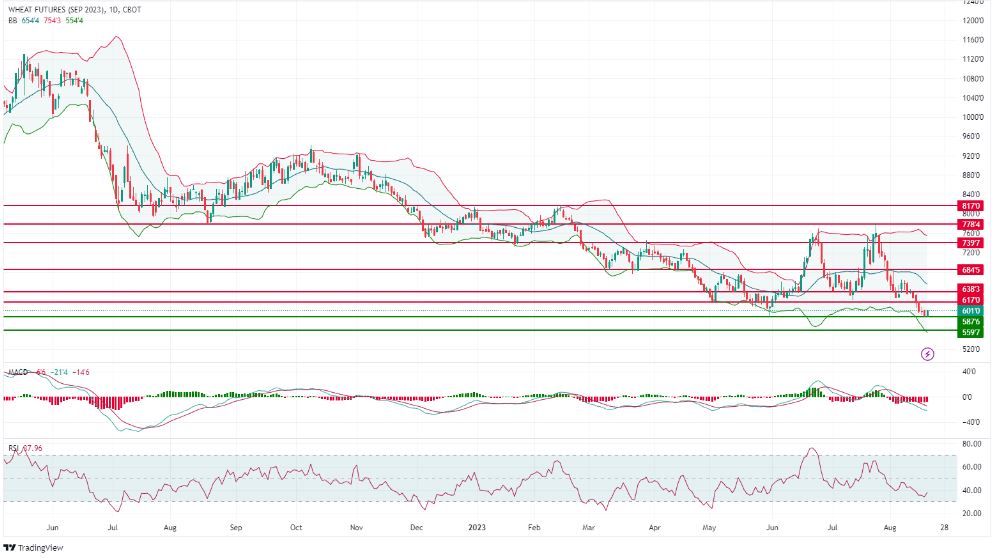
Task: Click the 778'4 red price label
Action: pyautogui.click(x=970, y=224)
